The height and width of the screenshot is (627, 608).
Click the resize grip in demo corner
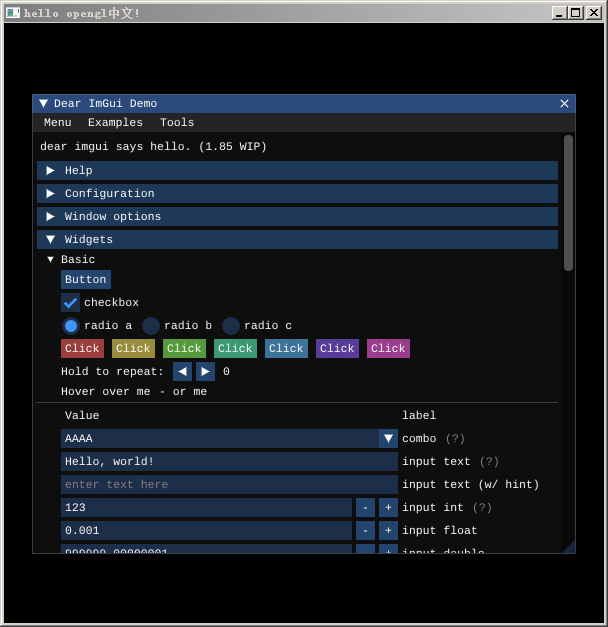(x=570, y=548)
